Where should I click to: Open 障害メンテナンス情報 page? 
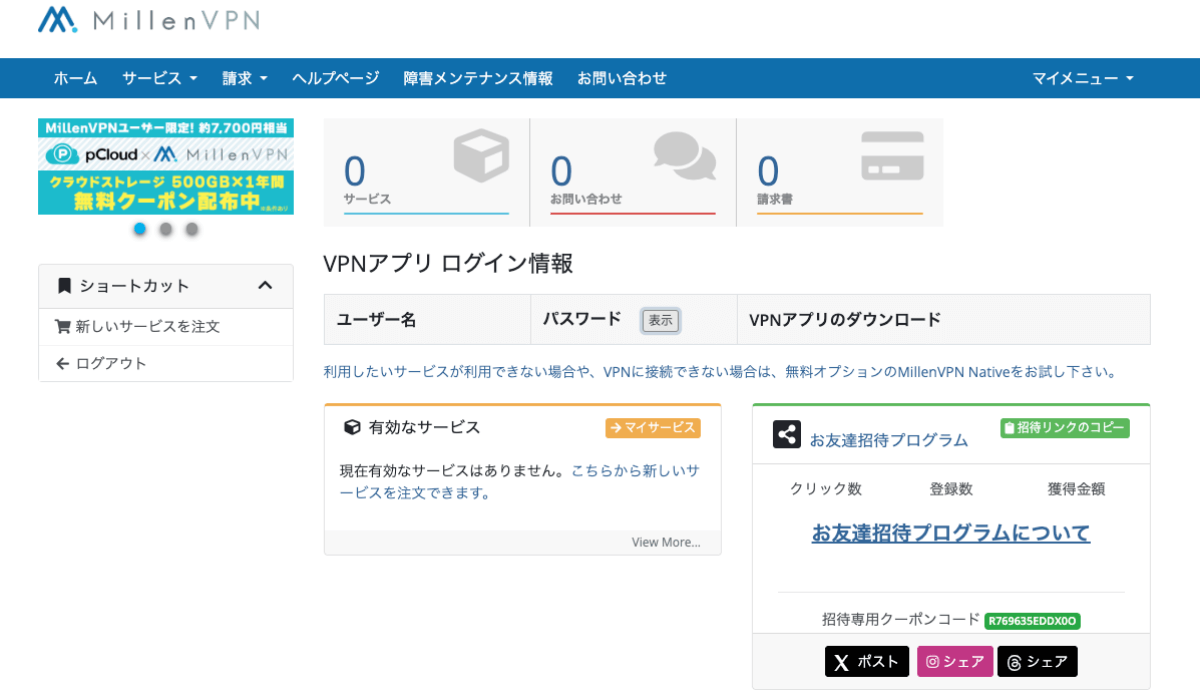(478, 78)
